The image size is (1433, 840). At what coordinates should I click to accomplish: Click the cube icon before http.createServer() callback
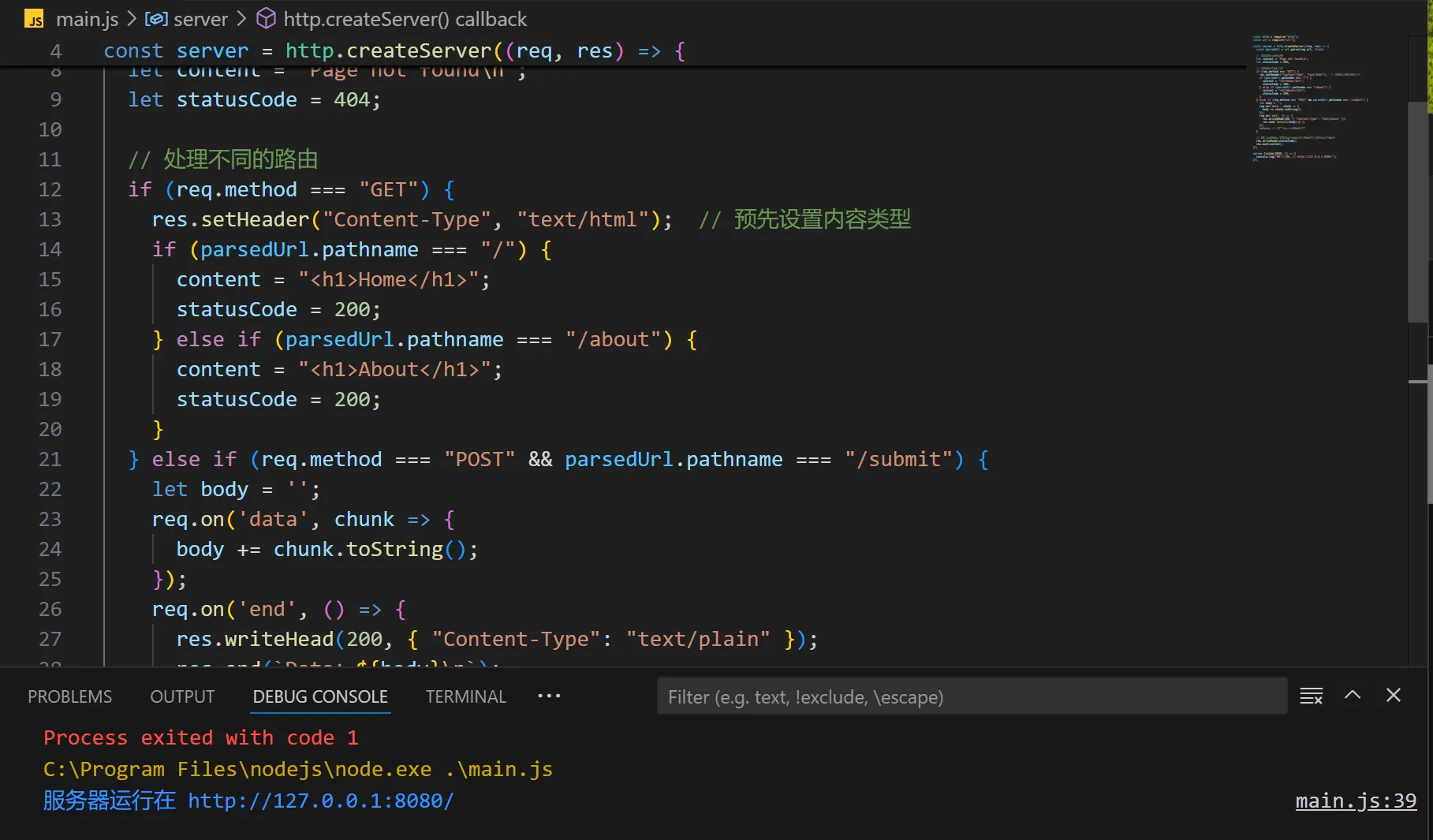coord(267,19)
